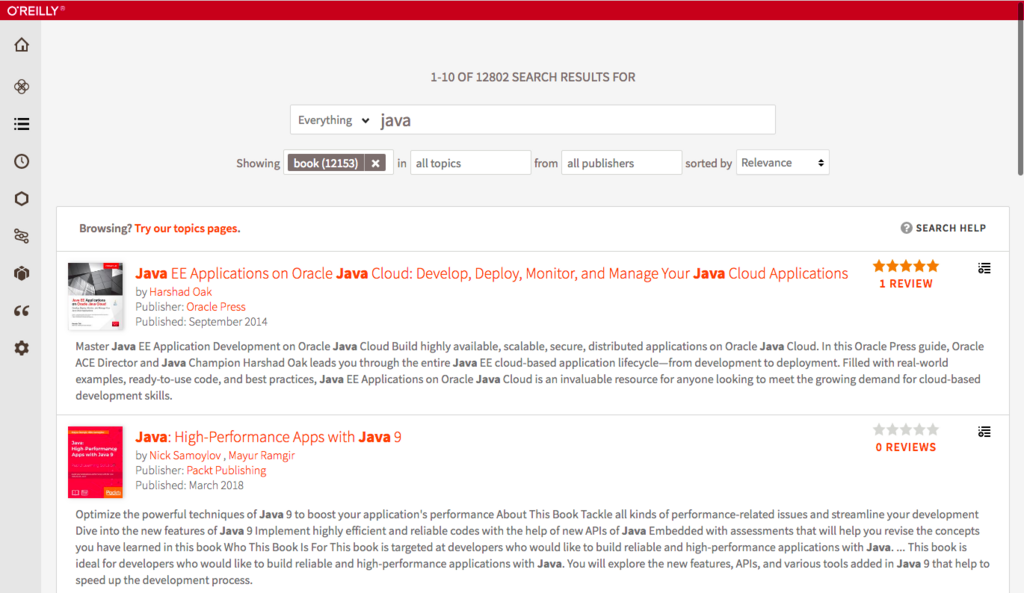Image resolution: width=1024 pixels, height=593 pixels.
Task: Open Java EE Applications on Oracle Java Cloud title
Action: click(x=491, y=274)
